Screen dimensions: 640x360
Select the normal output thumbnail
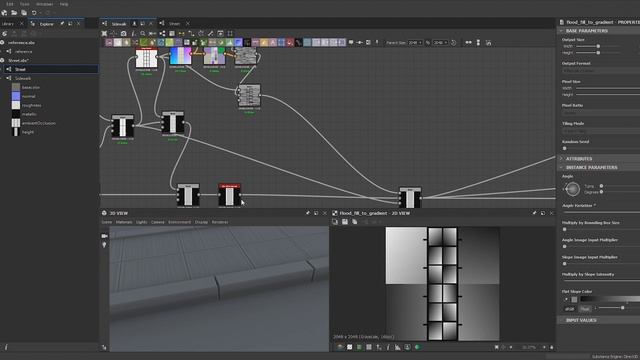pyautogui.click(x=16, y=96)
